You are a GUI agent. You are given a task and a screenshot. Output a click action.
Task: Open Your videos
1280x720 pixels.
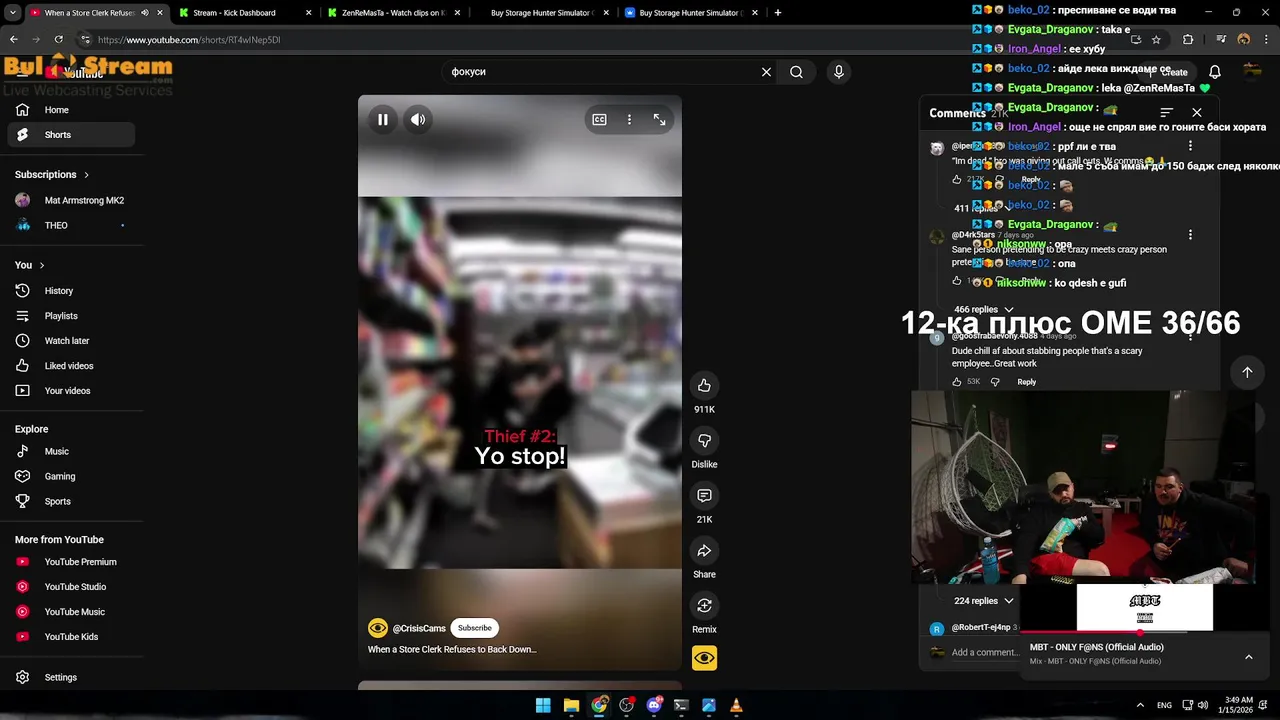click(70, 391)
